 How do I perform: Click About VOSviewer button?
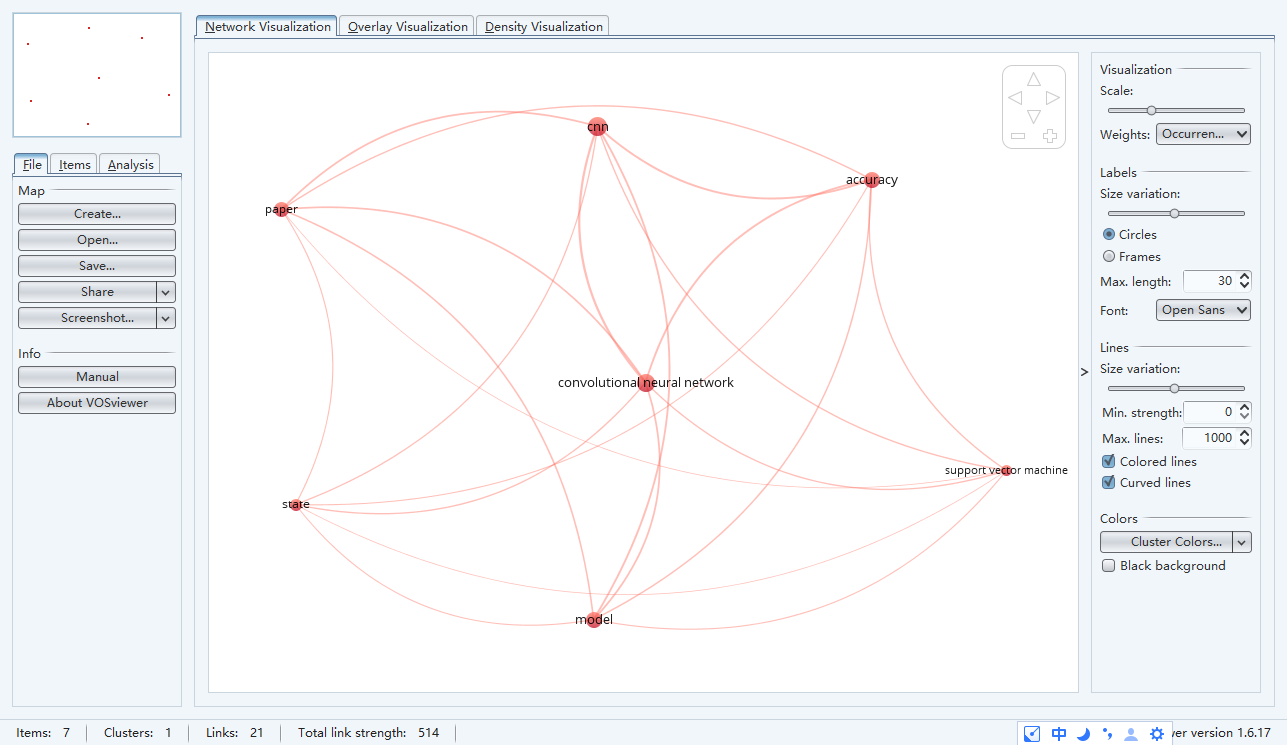pyautogui.click(x=97, y=403)
